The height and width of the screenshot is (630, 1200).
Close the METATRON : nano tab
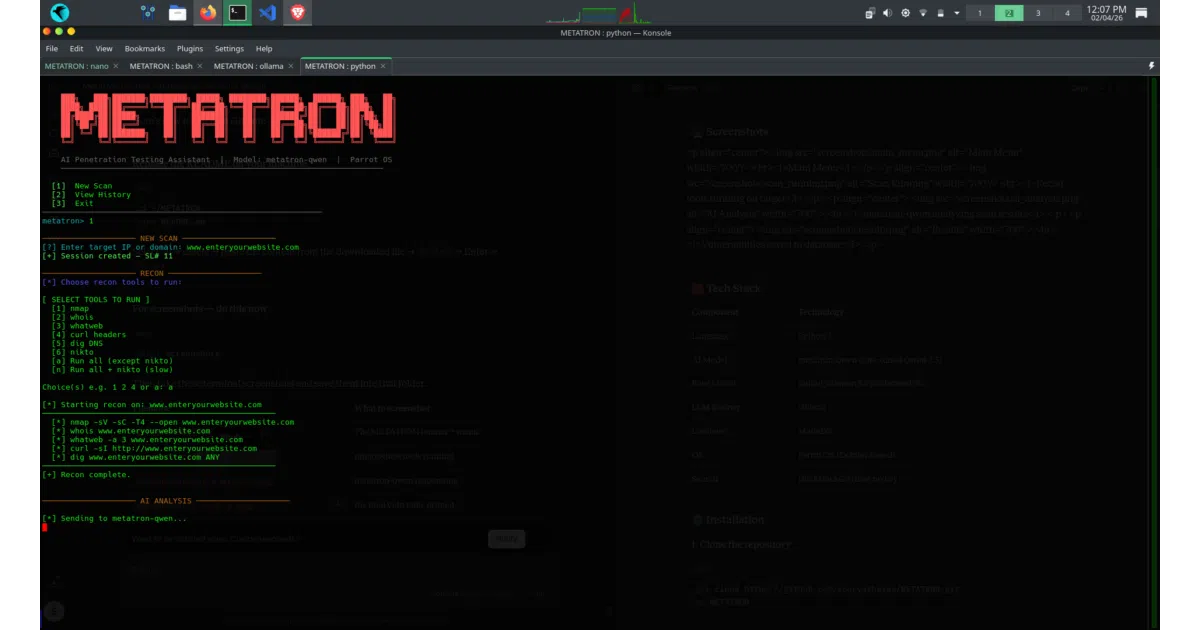pyautogui.click(x=115, y=66)
